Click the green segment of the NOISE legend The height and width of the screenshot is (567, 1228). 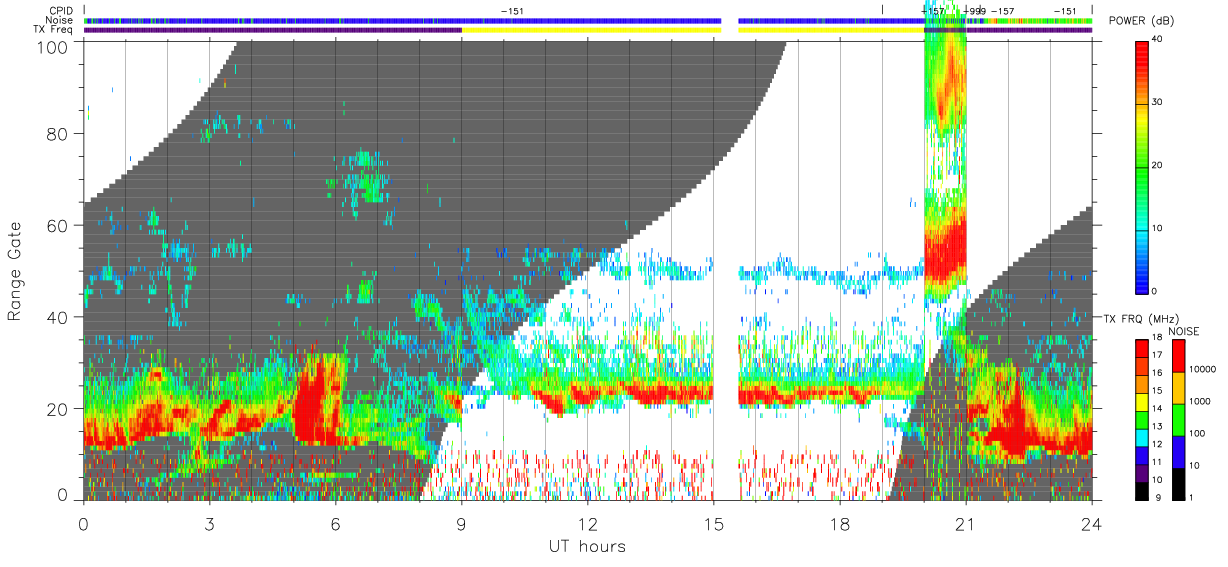1179,420
